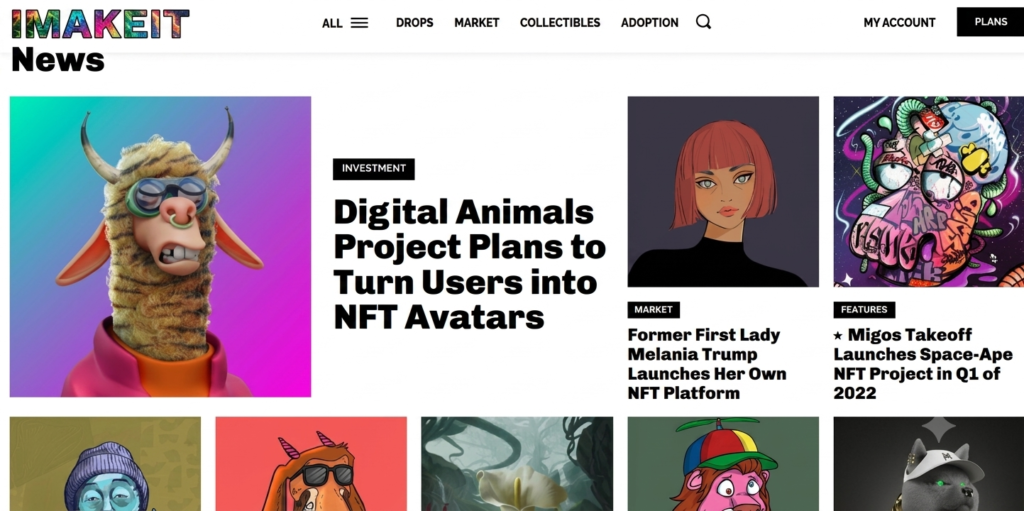Open the propeller-hat ape thumbnail
Screen dimensions: 1024x511
[x=723, y=464]
